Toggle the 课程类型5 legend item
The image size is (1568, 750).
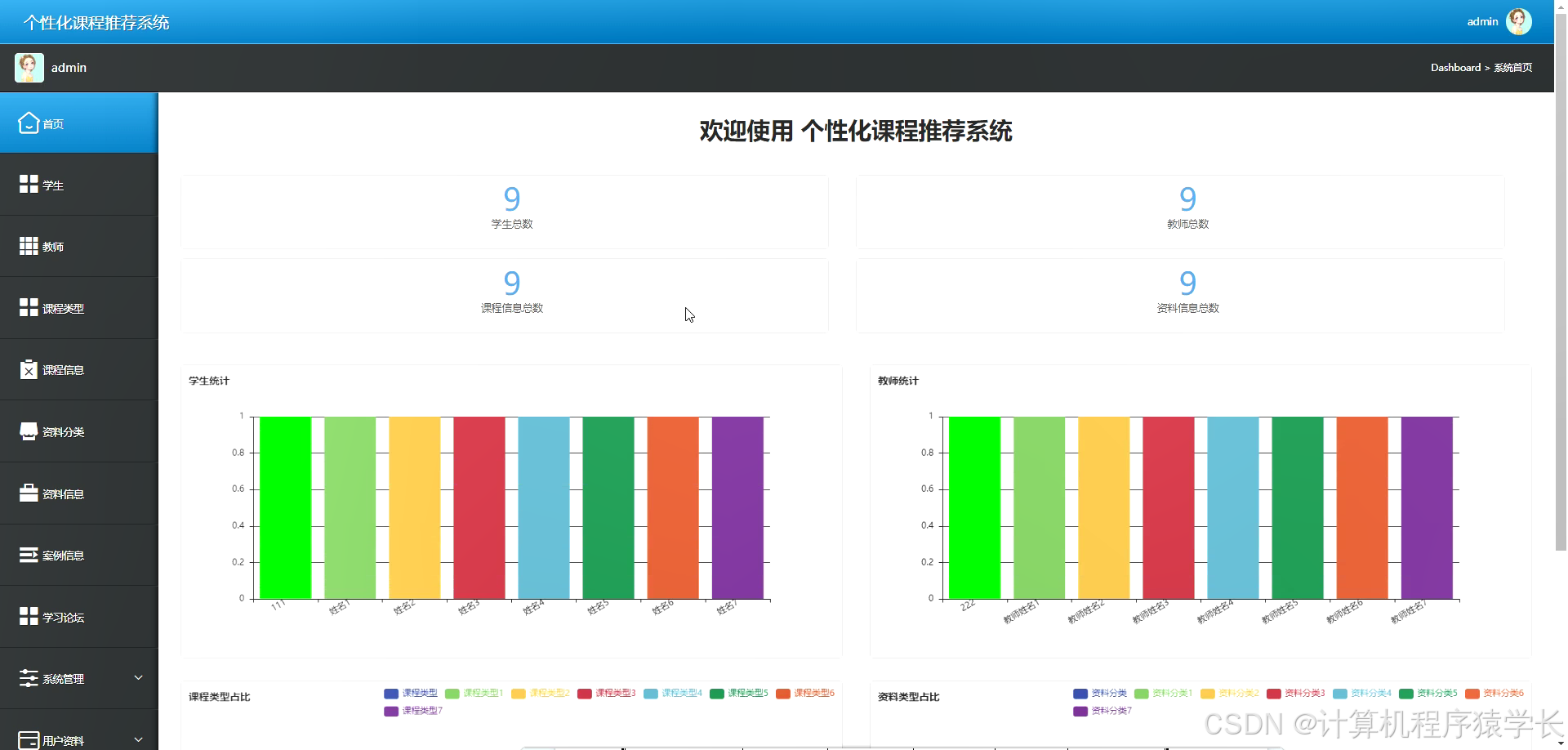[738, 693]
